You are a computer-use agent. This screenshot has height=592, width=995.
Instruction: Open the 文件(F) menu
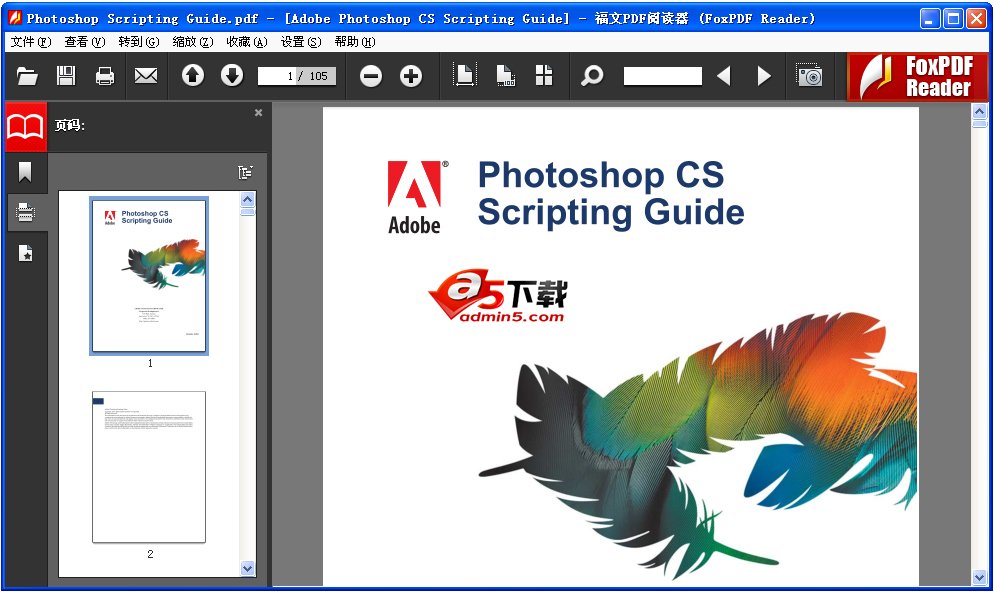tap(31, 42)
